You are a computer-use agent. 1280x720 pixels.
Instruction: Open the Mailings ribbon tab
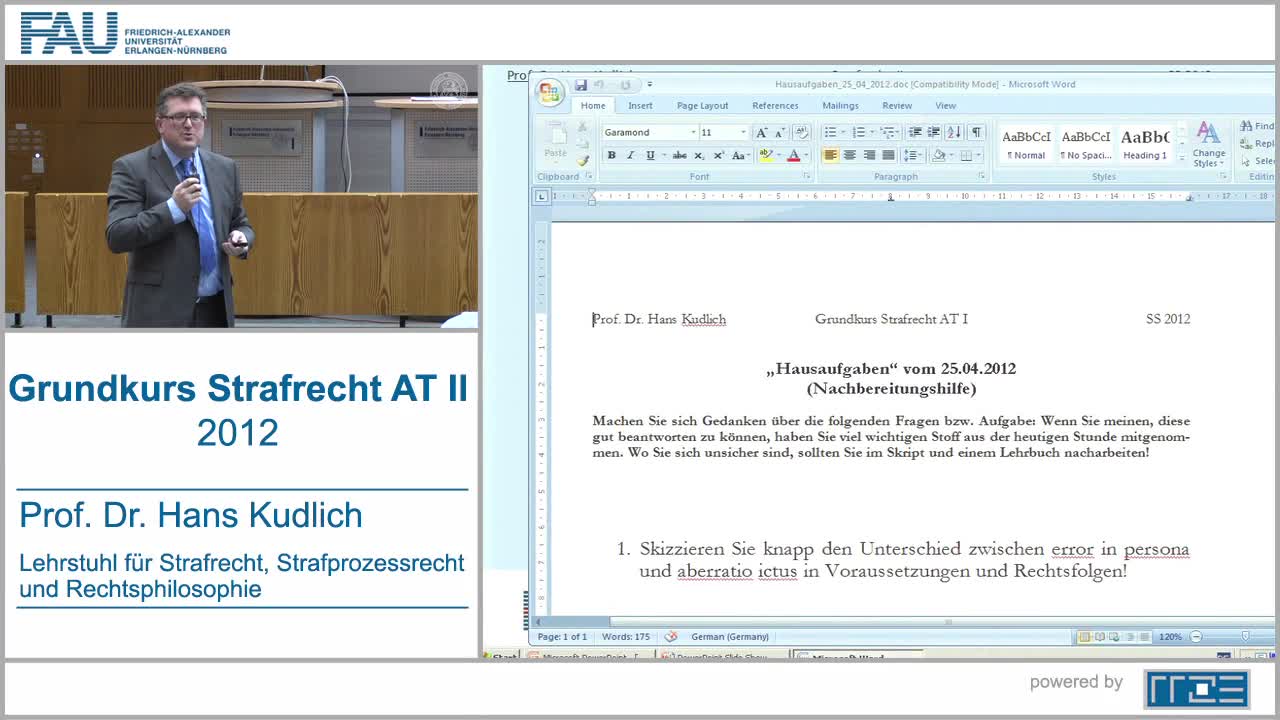(x=840, y=105)
